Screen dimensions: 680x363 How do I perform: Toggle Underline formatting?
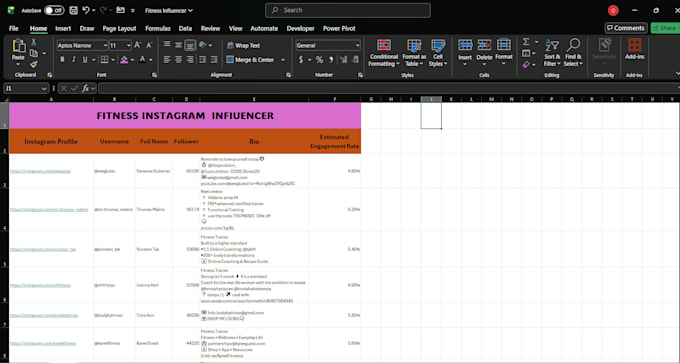coord(85,60)
